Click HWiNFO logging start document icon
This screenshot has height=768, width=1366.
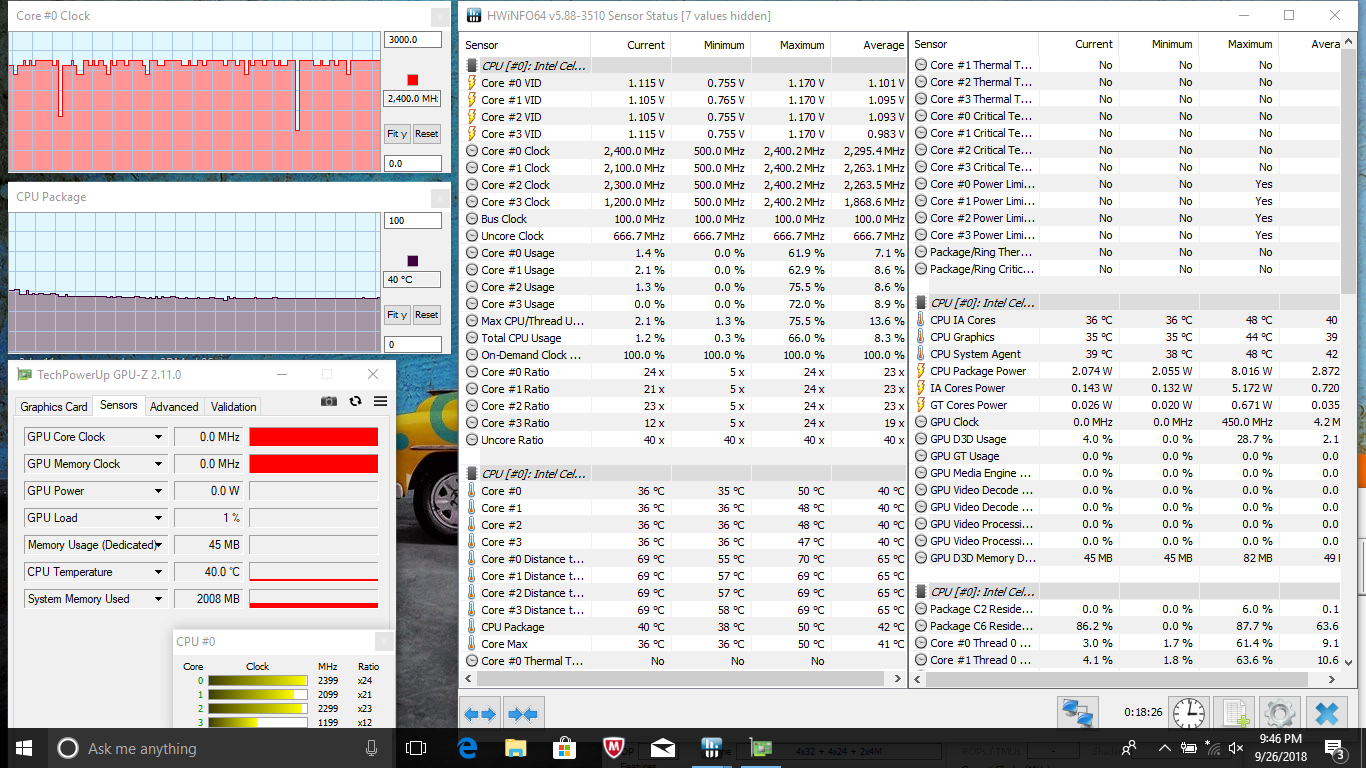pyautogui.click(x=1234, y=714)
